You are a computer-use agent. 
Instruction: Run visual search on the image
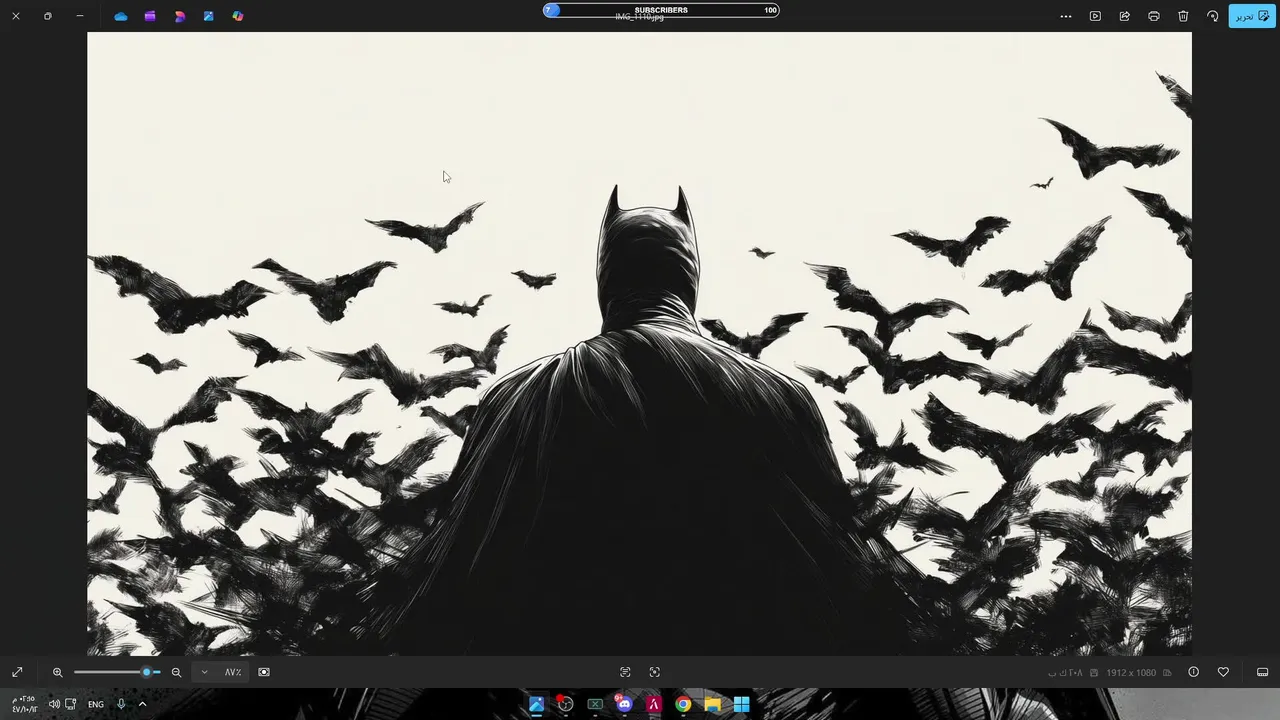[655, 672]
